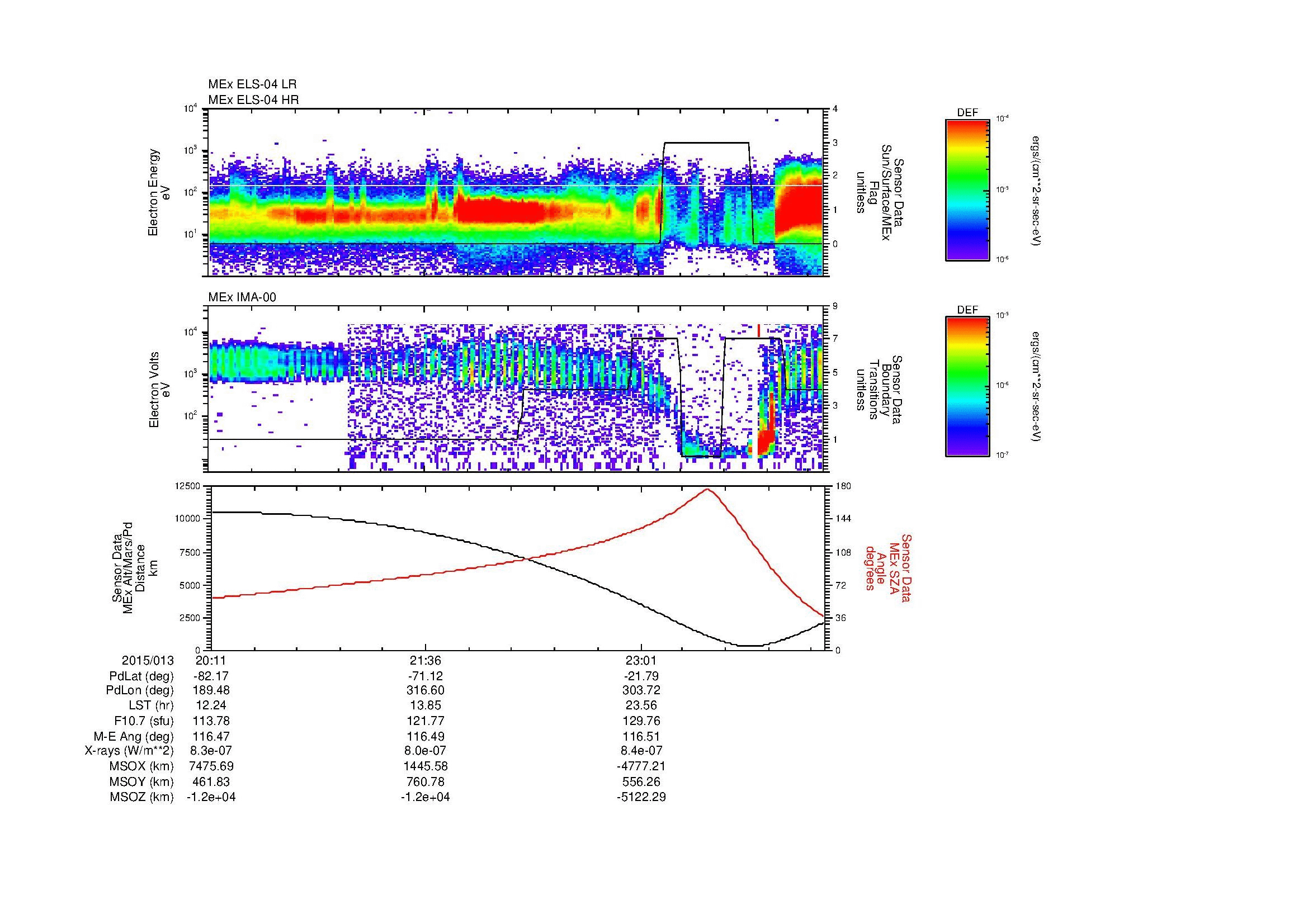Click the PdLon value 316.60
Viewport: 1308px width, 924px height.
click(426, 690)
